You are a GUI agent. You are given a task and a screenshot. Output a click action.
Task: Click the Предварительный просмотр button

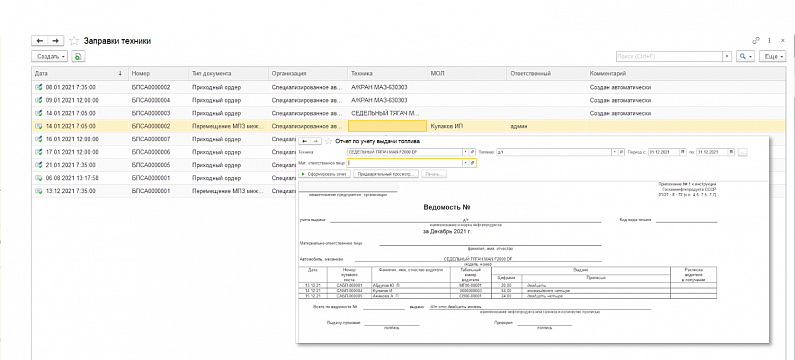pyautogui.click(x=386, y=174)
